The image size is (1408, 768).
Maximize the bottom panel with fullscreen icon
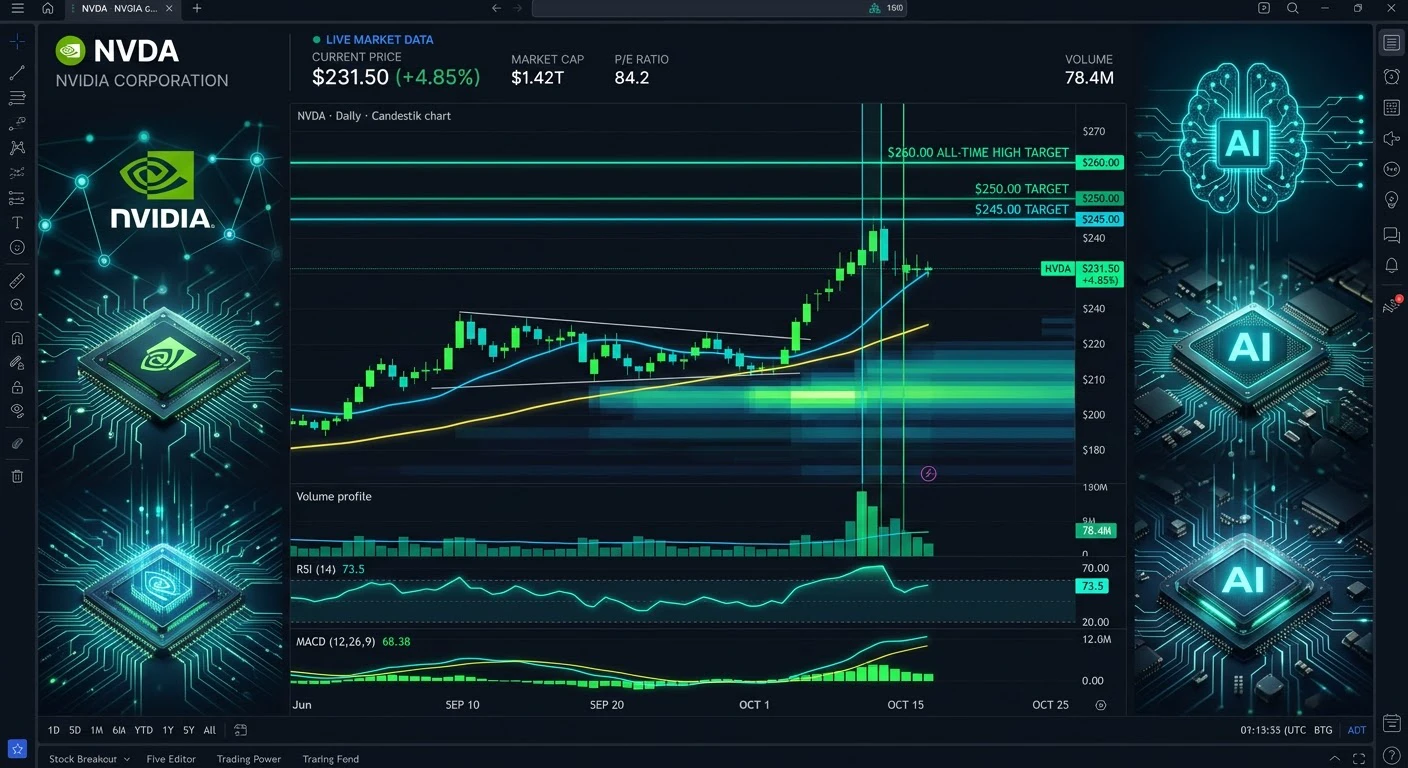pos(1358,759)
